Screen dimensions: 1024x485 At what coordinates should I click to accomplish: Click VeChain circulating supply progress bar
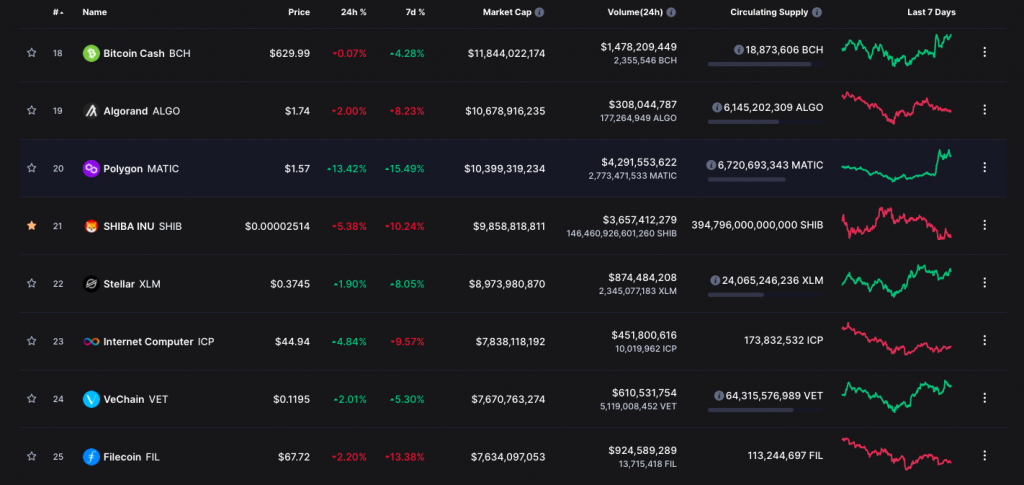click(765, 410)
